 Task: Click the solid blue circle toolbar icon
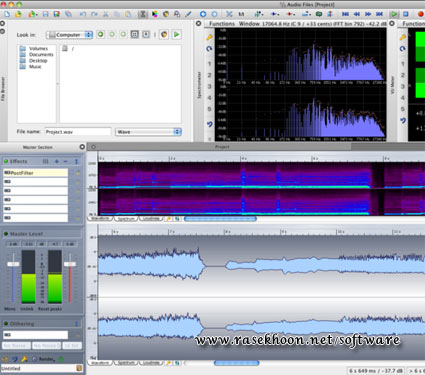coord(203,14)
